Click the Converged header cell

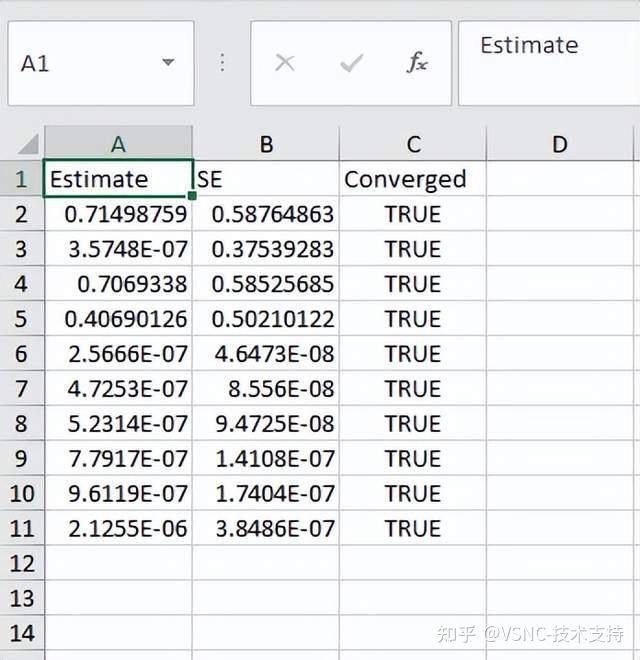click(x=413, y=179)
